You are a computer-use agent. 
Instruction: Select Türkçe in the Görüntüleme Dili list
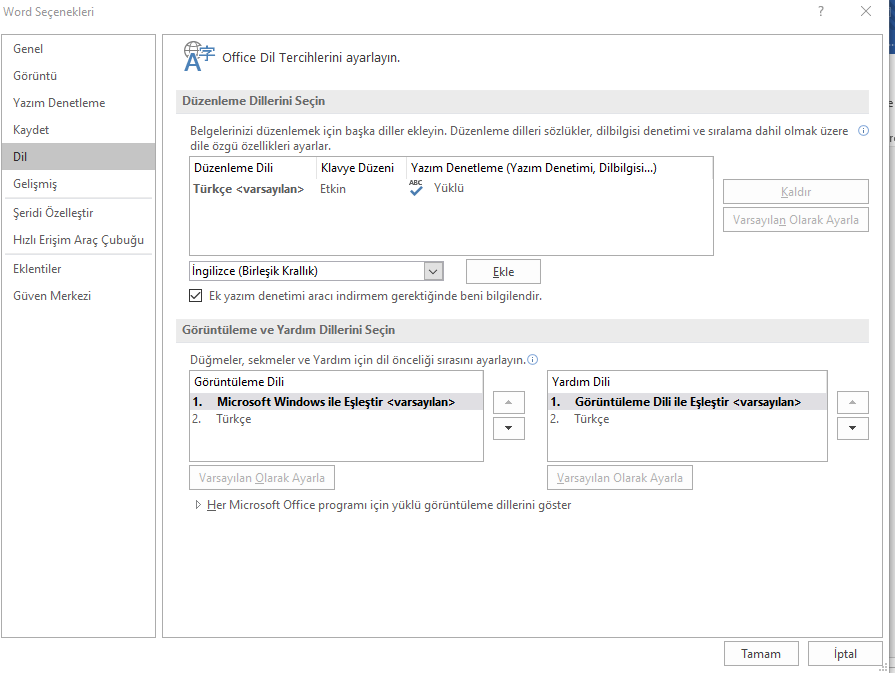[234, 420]
